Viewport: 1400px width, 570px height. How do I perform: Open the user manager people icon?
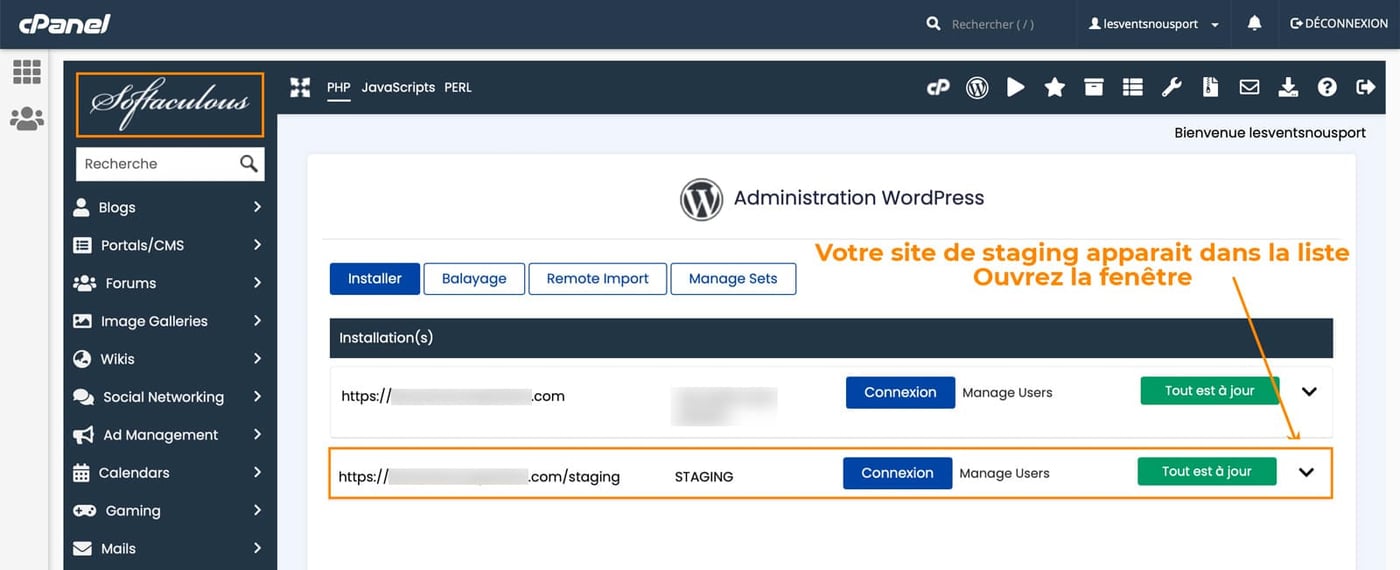(x=27, y=119)
